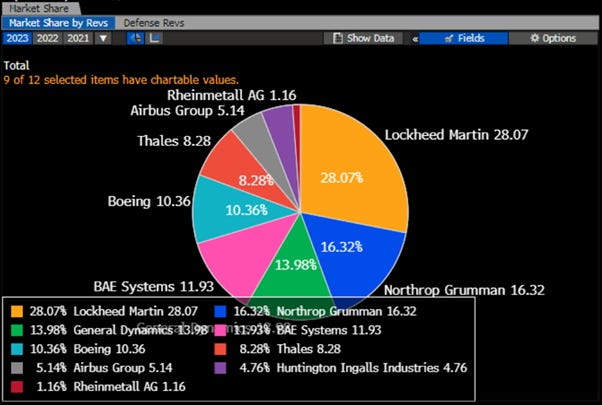Select Market Share by Revs tab
The width and height of the screenshot is (602, 405).
(58, 23)
